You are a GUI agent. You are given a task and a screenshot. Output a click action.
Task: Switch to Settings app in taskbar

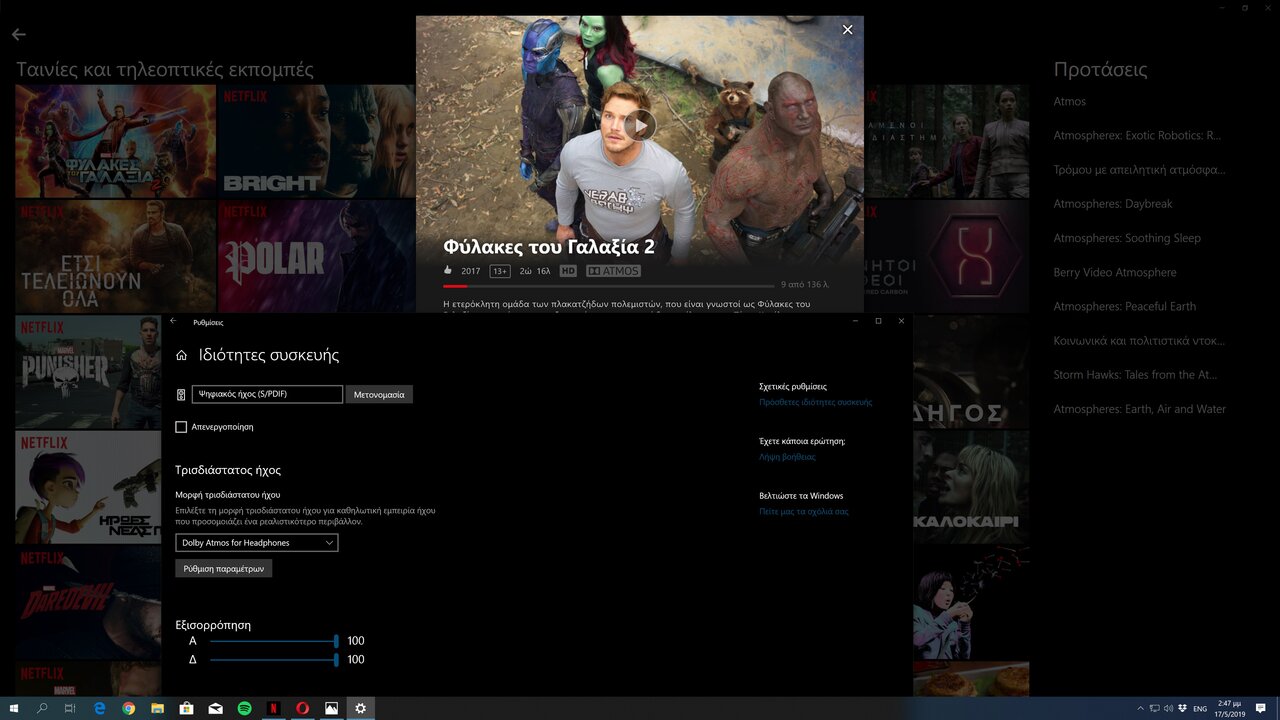[x=361, y=708]
